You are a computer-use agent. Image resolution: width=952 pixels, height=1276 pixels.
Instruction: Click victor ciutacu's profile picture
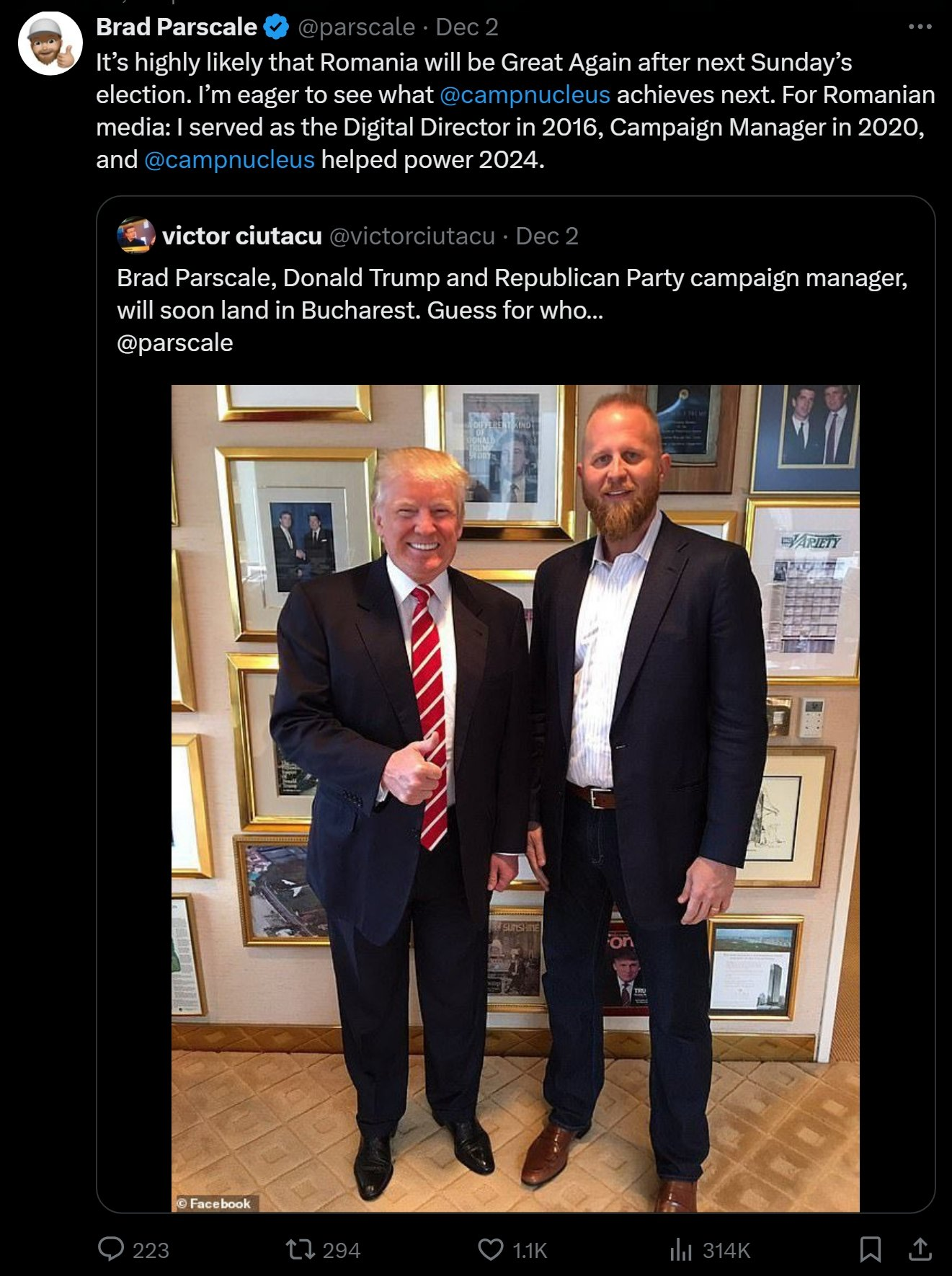click(x=136, y=237)
